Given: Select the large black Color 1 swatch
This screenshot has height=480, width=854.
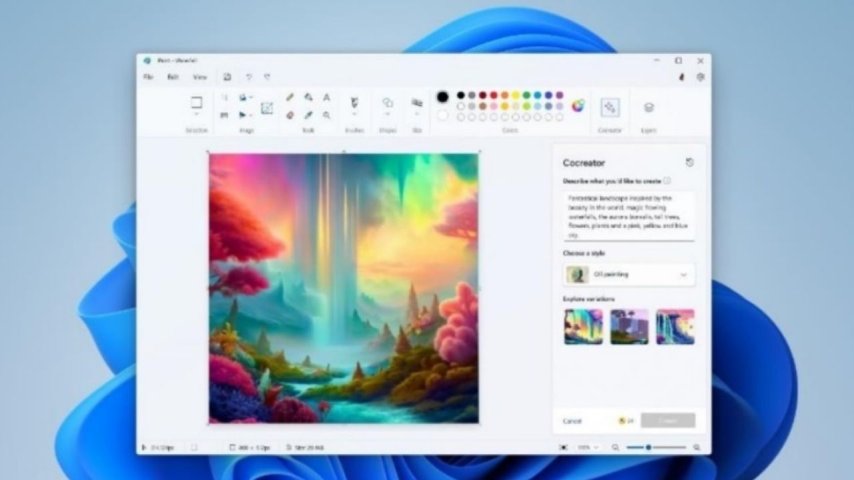Looking at the screenshot, I should click(x=442, y=97).
